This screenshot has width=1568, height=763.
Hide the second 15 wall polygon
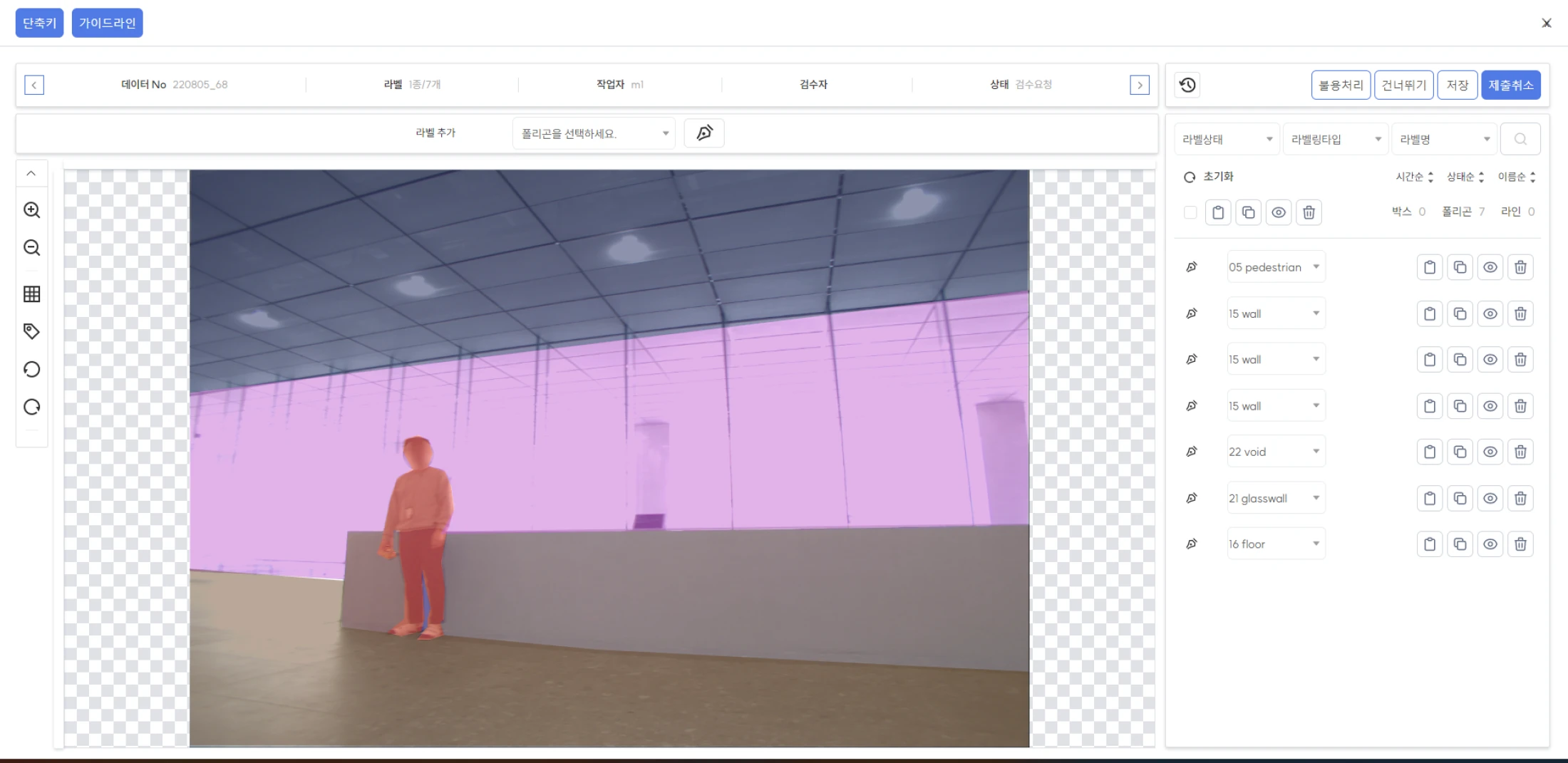(x=1490, y=360)
